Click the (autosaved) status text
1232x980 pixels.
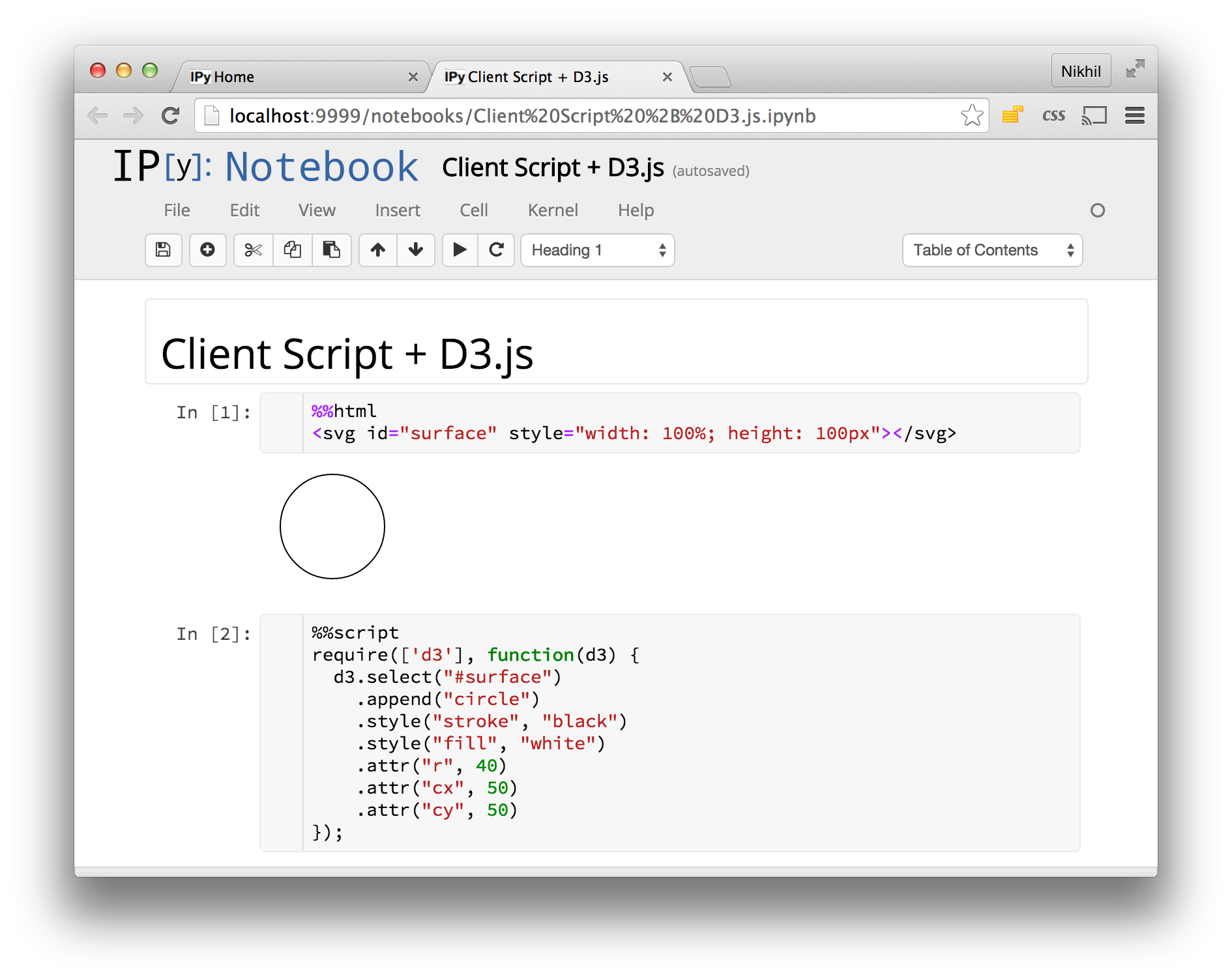[x=711, y=171]
